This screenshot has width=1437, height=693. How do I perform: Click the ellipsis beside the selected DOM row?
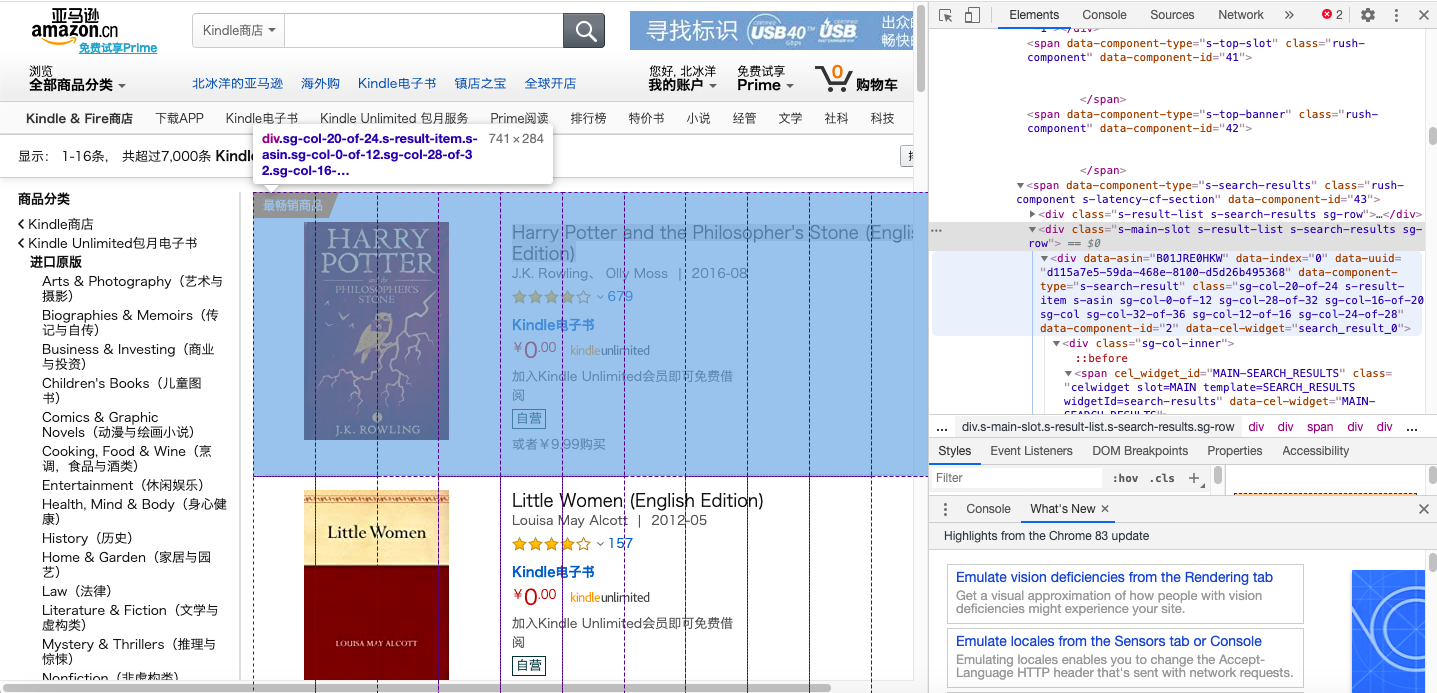937,230
